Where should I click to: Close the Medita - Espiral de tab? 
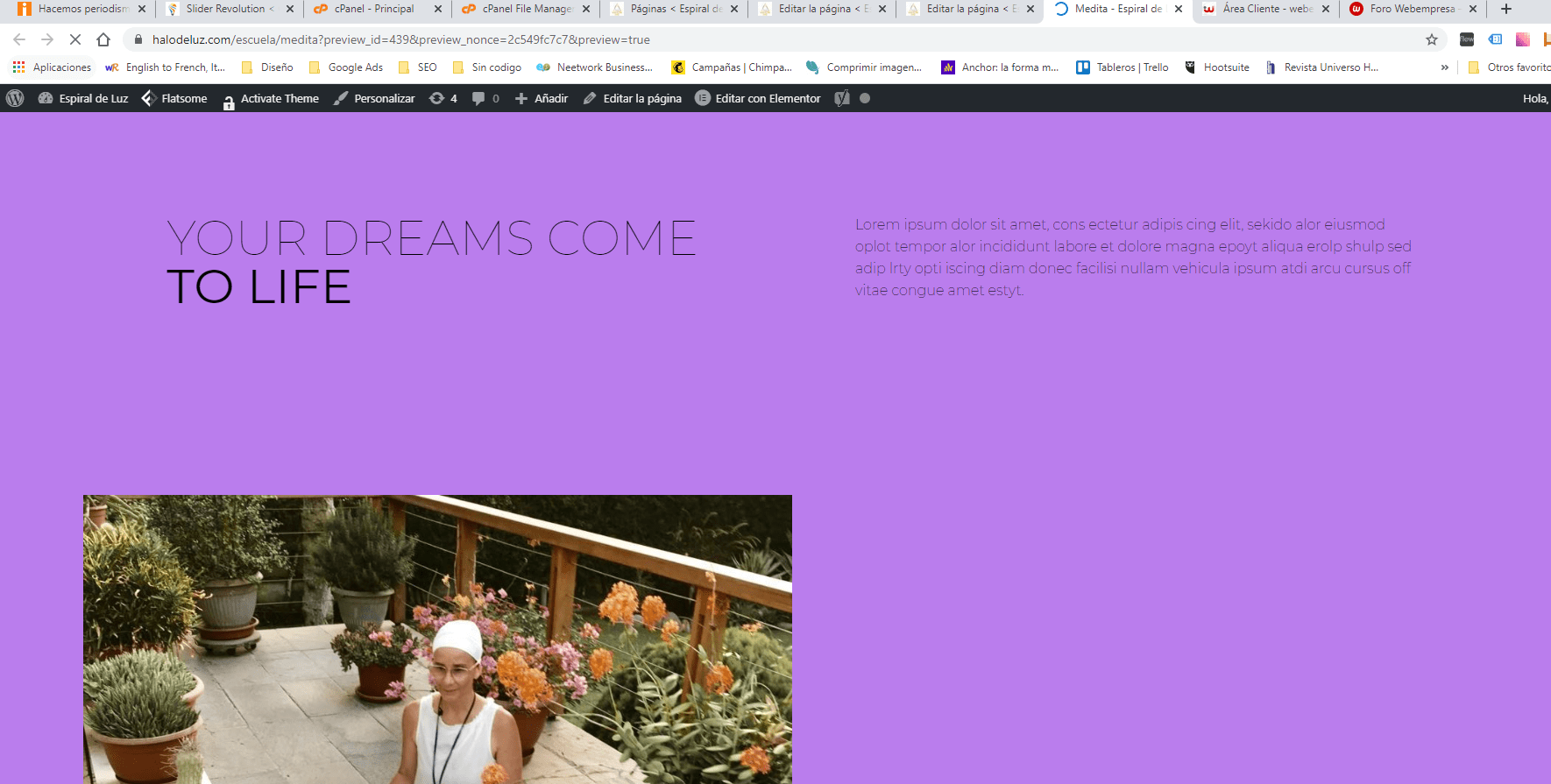(x=1179, y=9)
